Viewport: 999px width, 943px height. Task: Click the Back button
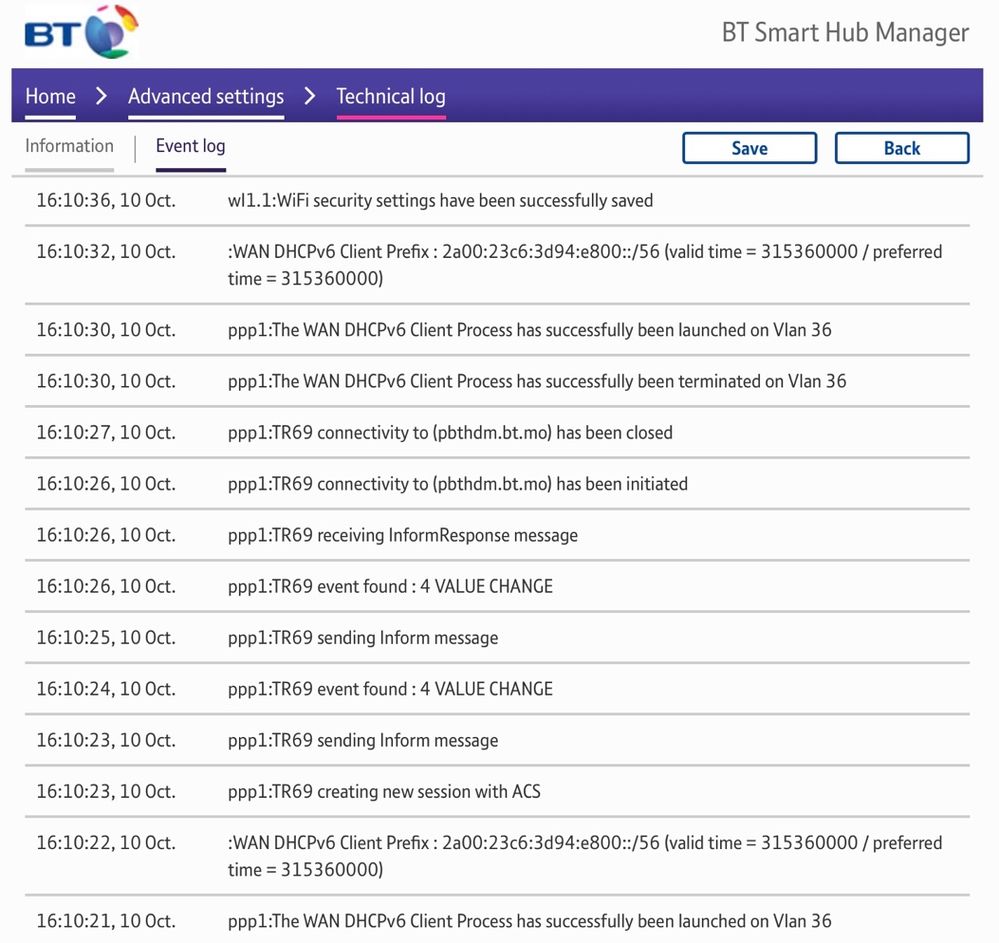pyautogui.click(x=901, y=148)
